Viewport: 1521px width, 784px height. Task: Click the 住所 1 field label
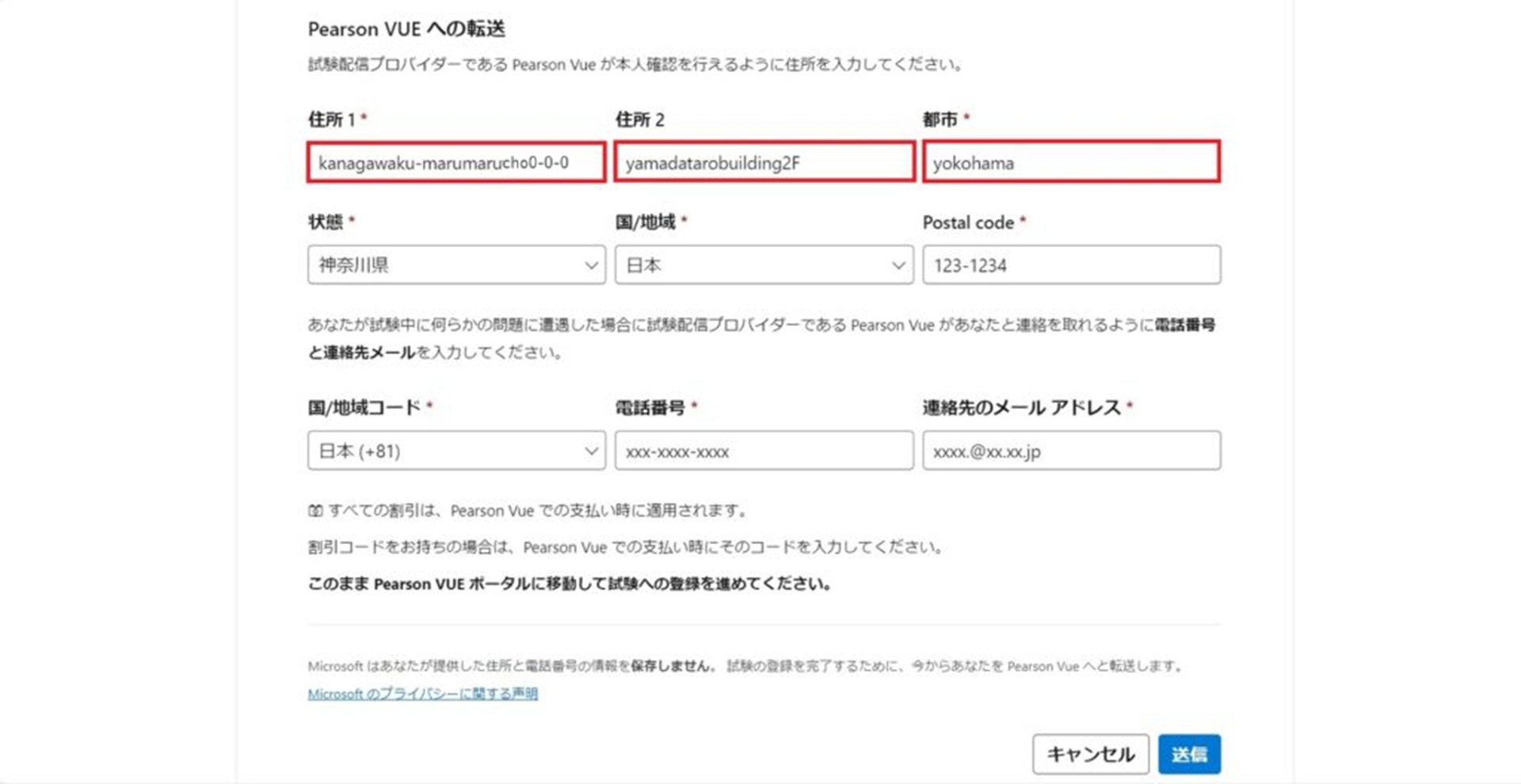pos(332,120)
